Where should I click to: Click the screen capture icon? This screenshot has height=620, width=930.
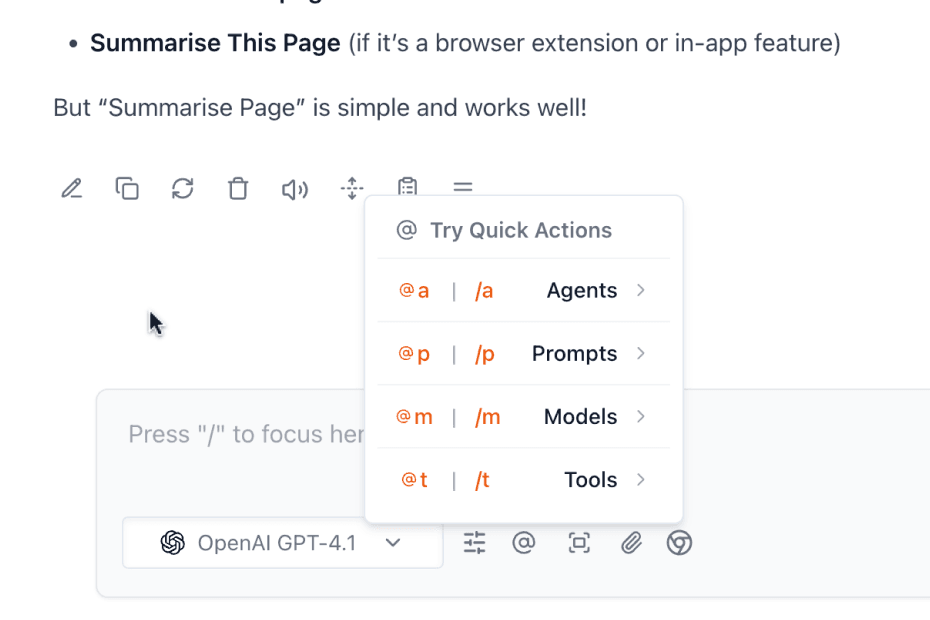point(579,543)
